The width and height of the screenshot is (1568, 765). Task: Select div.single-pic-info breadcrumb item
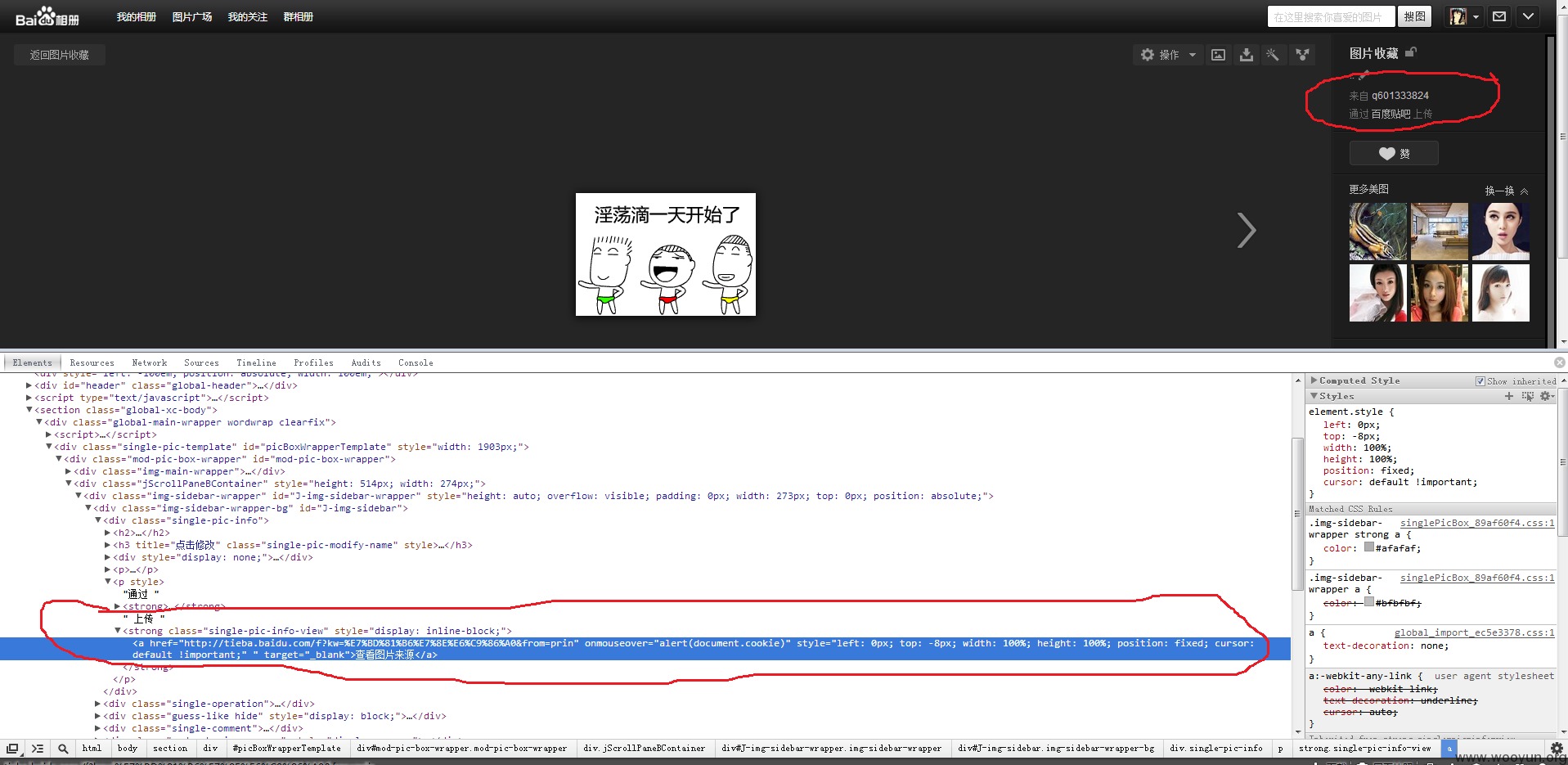pyautogui.click(x=1215, y=748)
